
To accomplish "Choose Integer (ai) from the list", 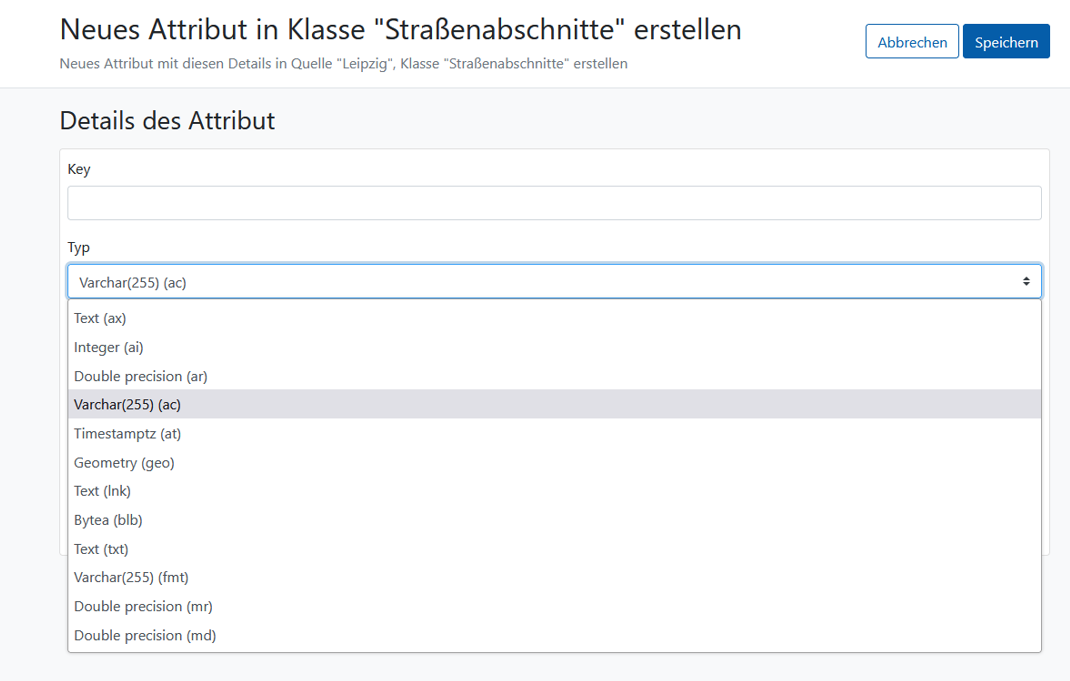I will (554, 347).
